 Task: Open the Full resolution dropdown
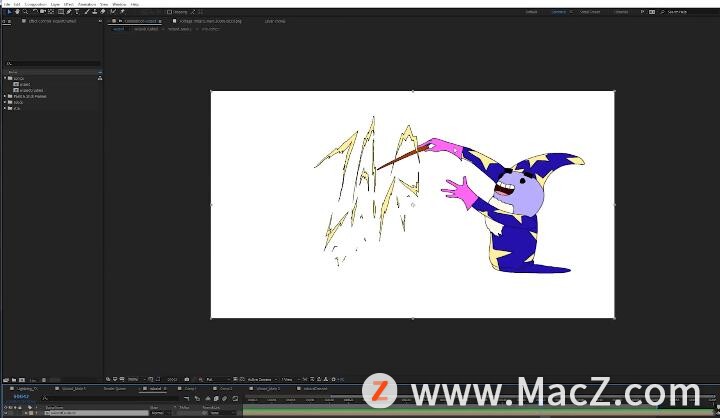tap(217, 379)
